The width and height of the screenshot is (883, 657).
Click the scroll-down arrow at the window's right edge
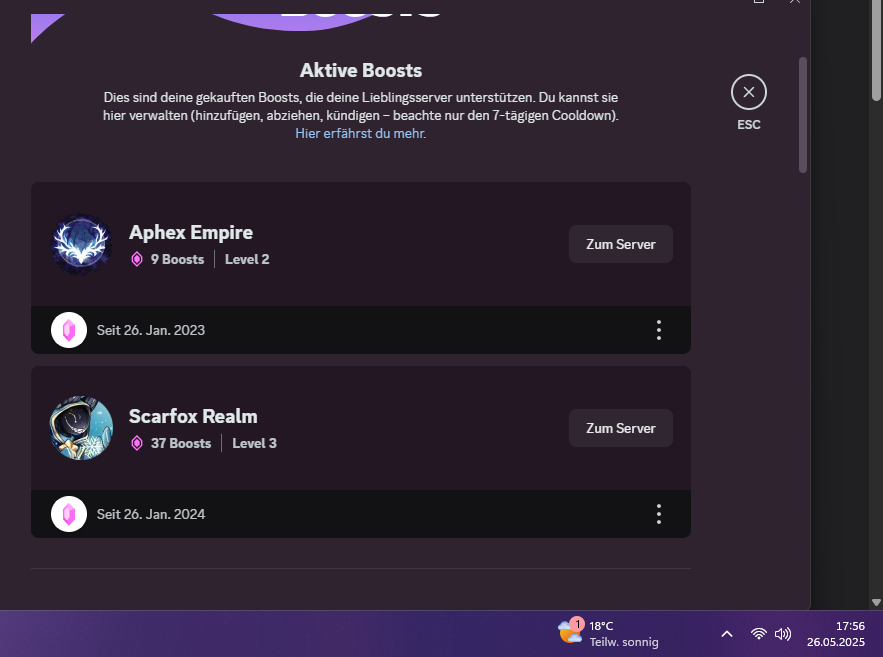[876, 602]
